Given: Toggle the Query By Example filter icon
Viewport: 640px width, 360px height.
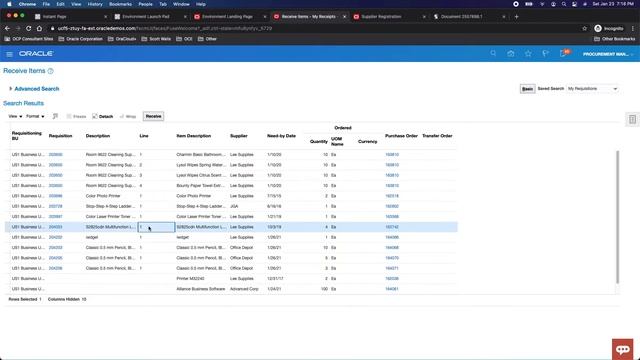Looking at the screenshot, I should [55, 116].
